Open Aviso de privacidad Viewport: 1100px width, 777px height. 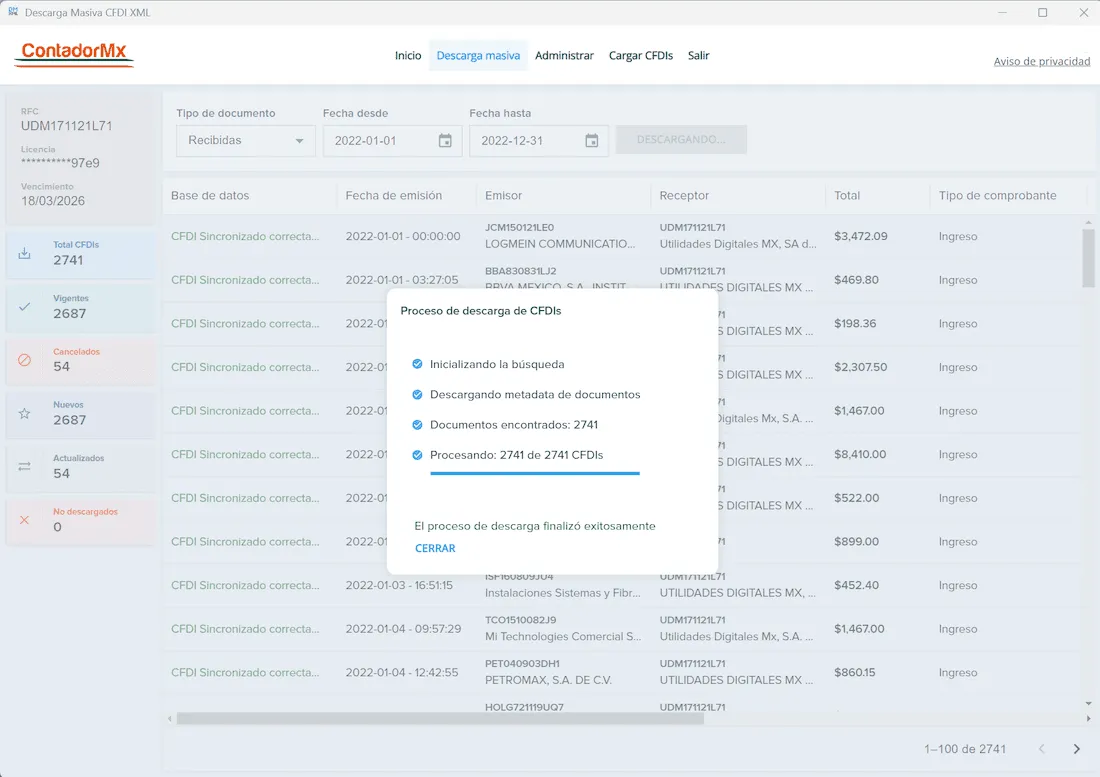click(1042, 61)
